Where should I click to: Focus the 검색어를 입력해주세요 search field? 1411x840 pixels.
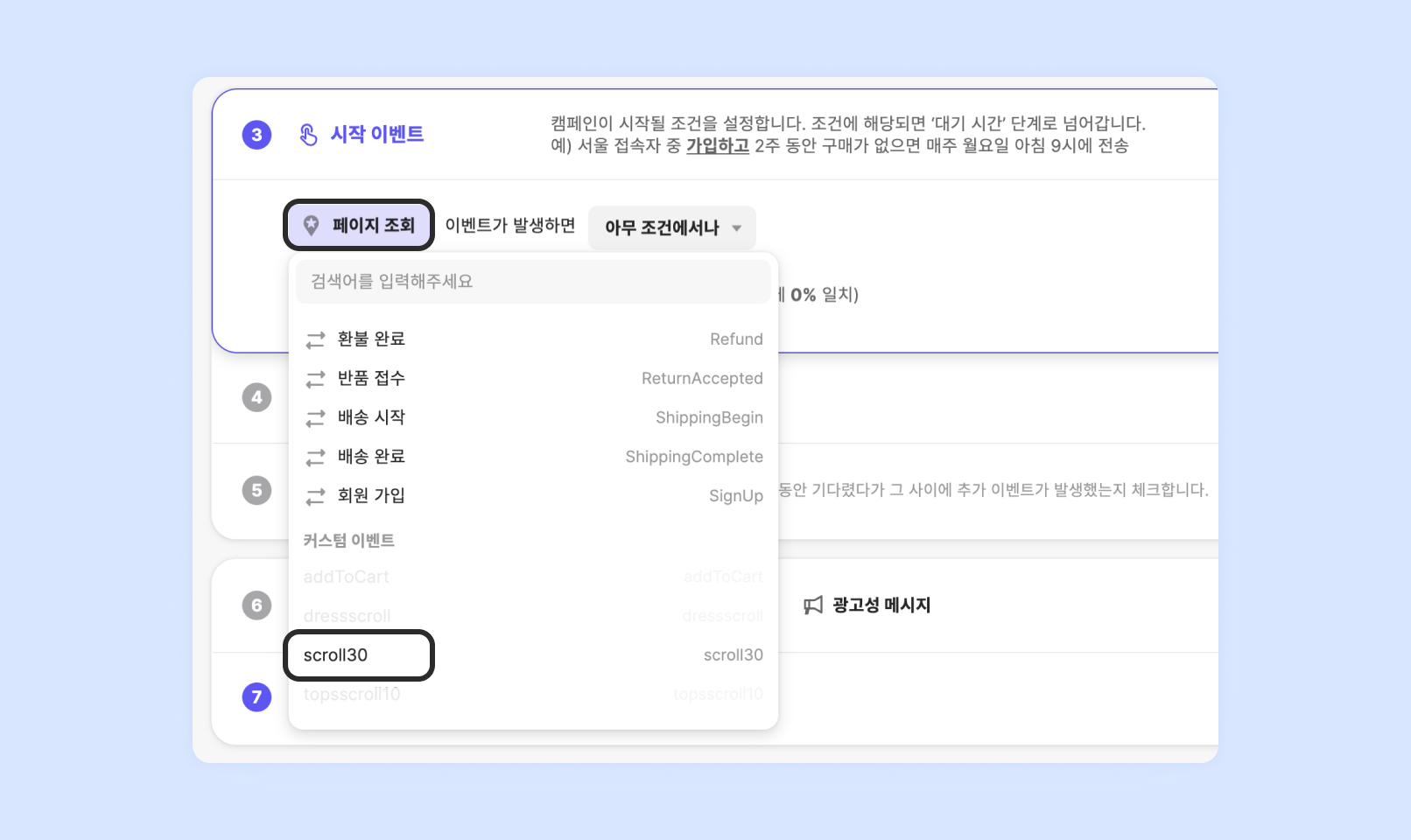tap(532, 281)
